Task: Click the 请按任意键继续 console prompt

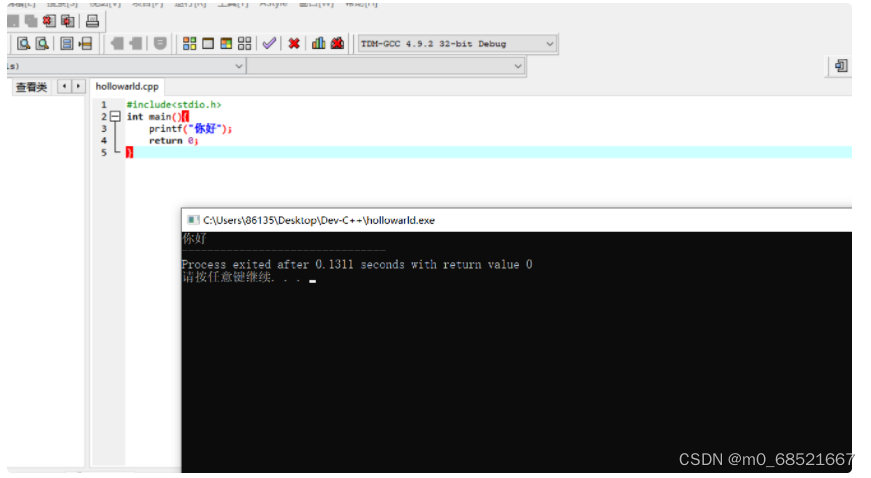Action: coord(242,277)
